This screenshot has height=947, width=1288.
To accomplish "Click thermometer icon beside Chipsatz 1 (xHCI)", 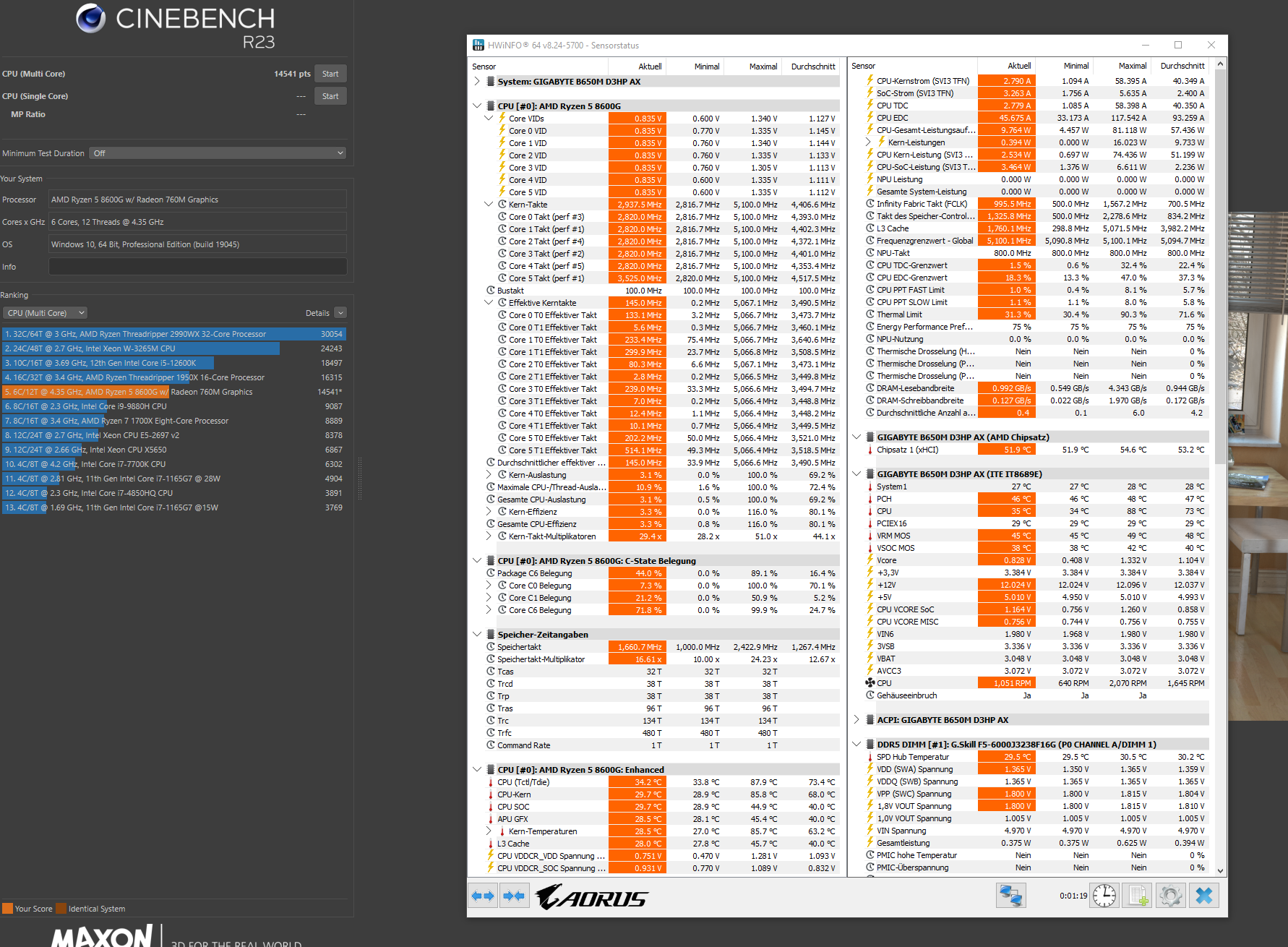I will (x=870, y=450).
